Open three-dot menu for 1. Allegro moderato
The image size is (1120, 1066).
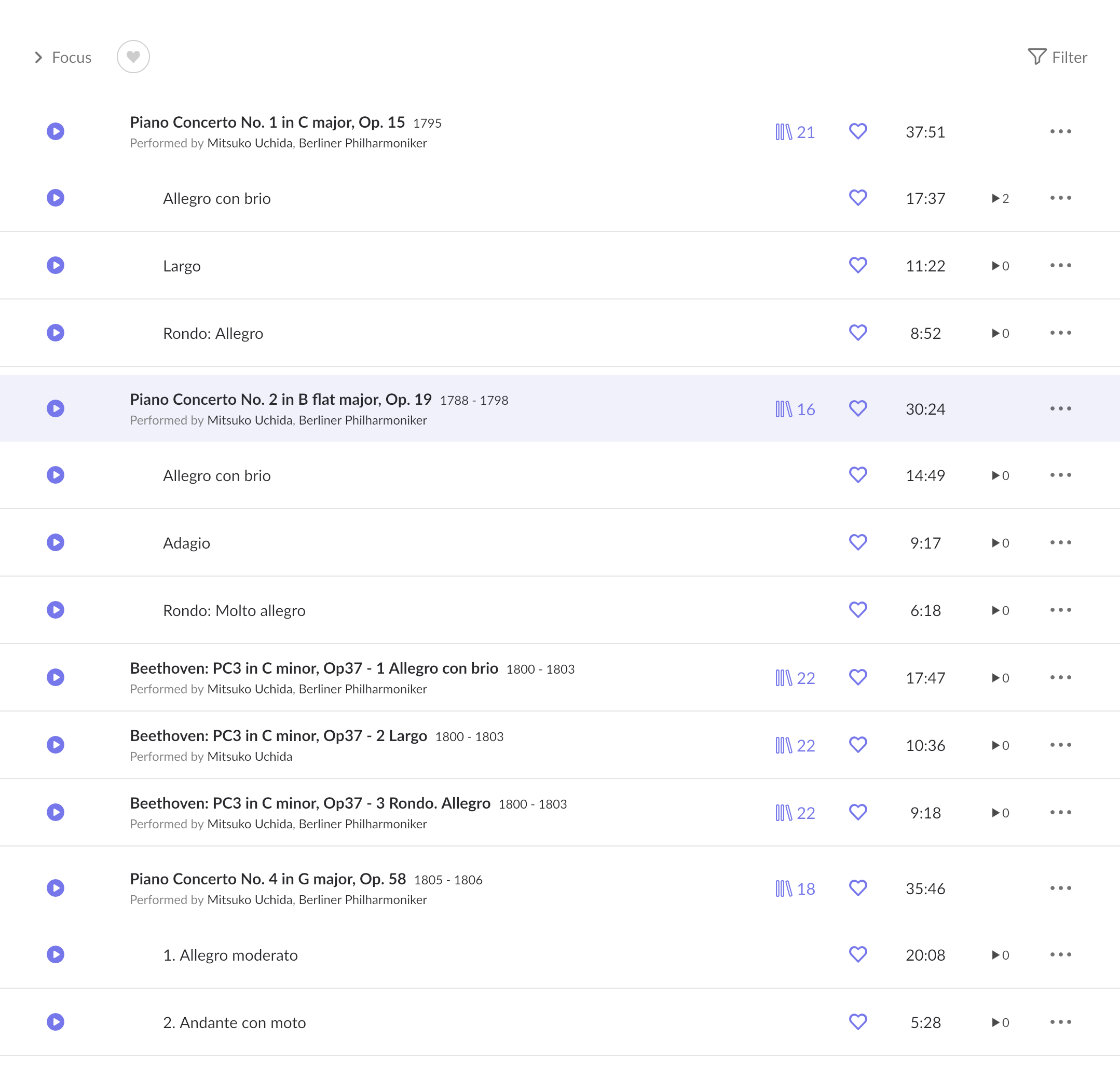click(1060, 954)
